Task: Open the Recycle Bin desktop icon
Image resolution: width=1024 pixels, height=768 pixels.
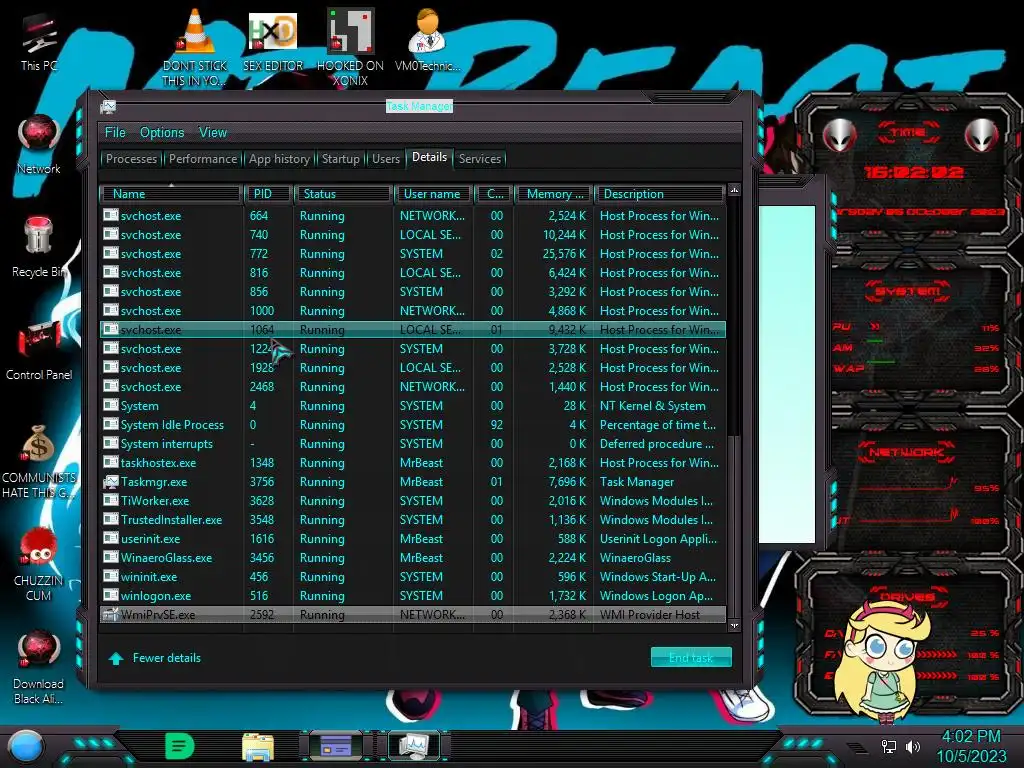Action: (x=39, y=248)
